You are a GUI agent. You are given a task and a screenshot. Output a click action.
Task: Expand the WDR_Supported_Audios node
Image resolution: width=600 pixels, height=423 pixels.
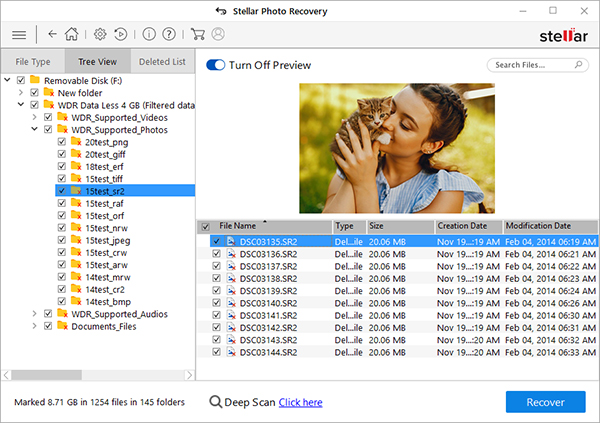point(34,314)
